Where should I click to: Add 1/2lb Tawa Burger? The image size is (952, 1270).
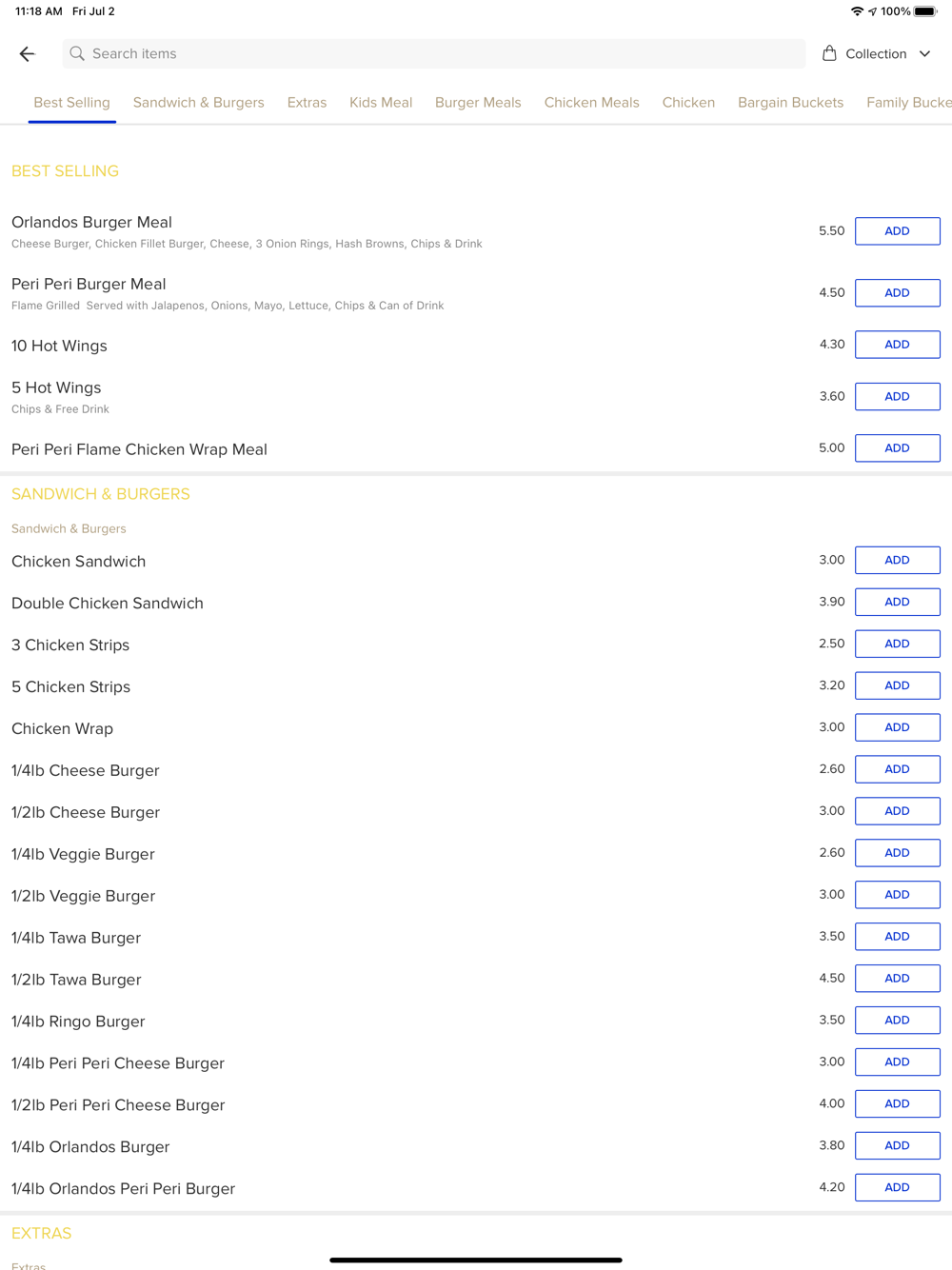[897, 979]
